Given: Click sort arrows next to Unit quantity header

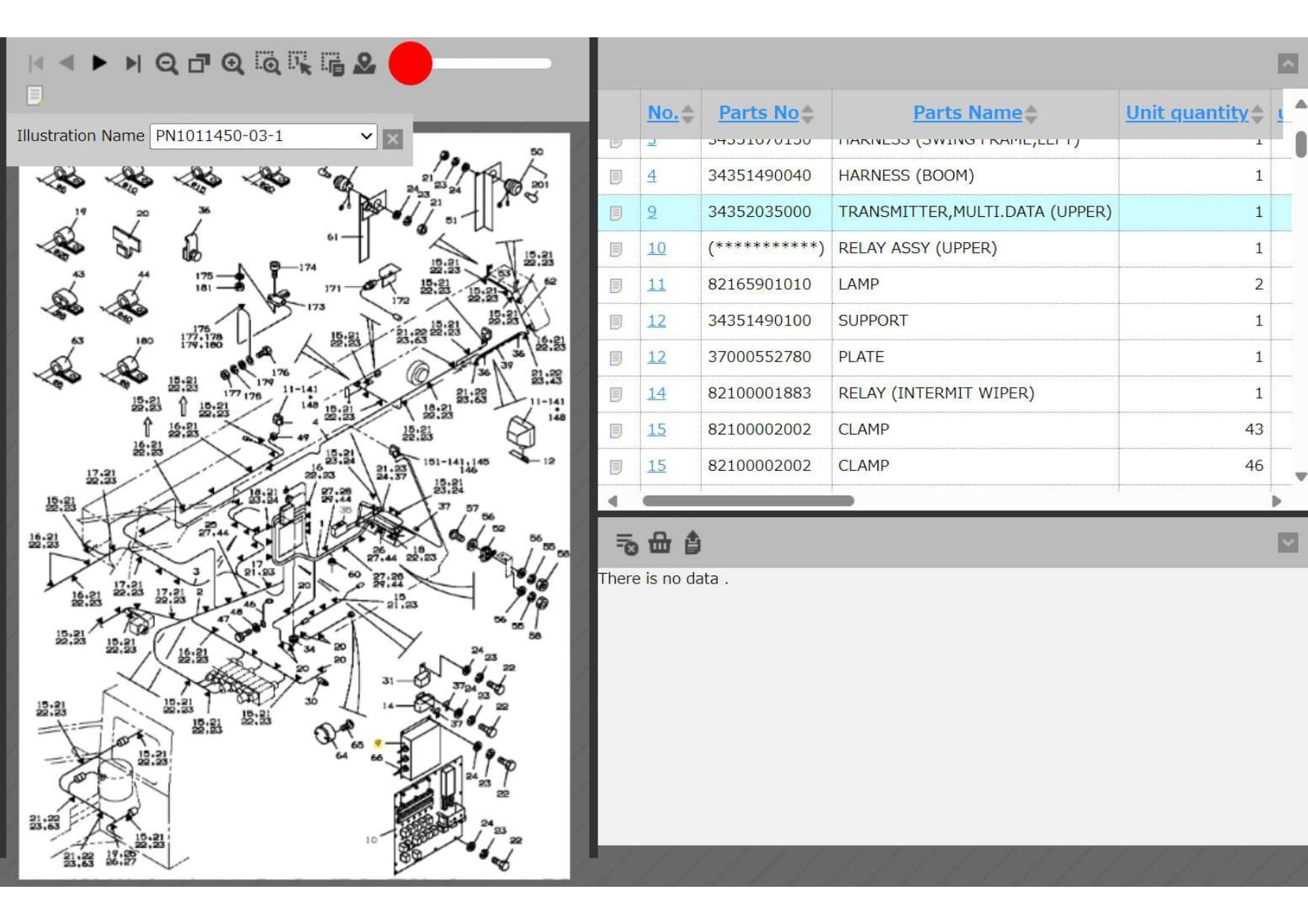Looking at the screenshot, I should pyautogui.click(x=1257, y=114).
